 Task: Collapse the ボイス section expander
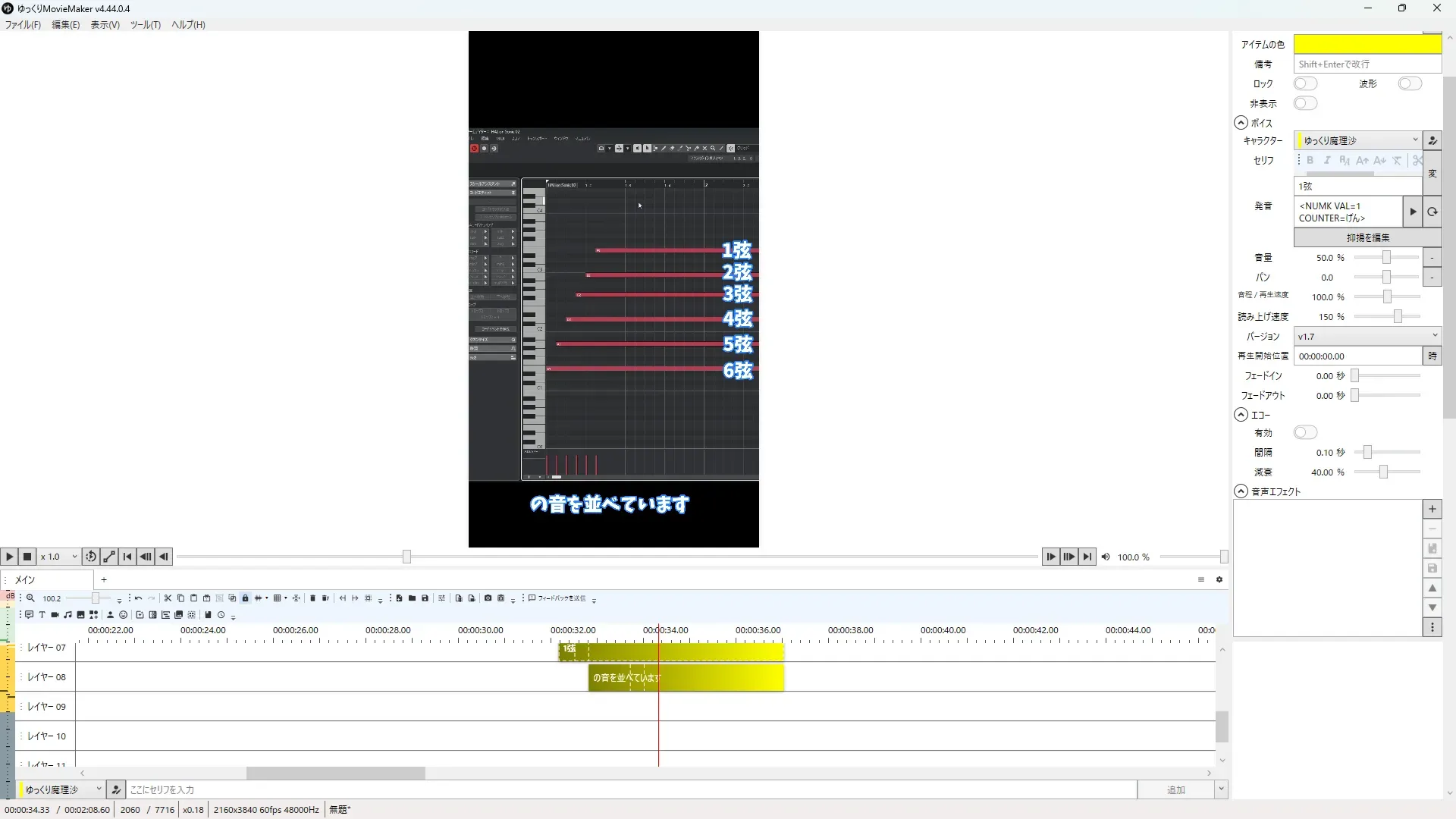[x=1241, y=123]
